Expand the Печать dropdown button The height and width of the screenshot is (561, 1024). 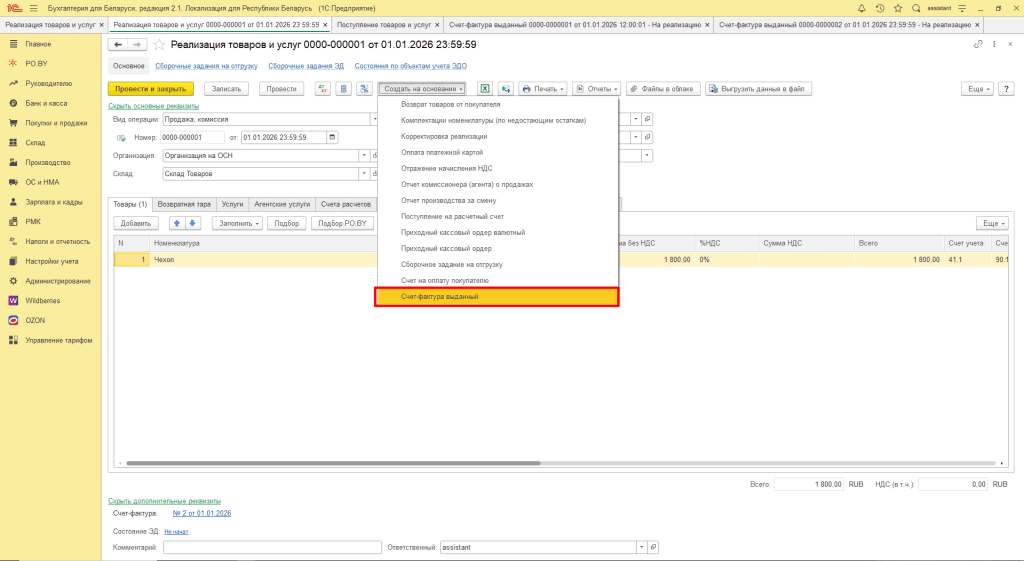click(x=543, y=89)
